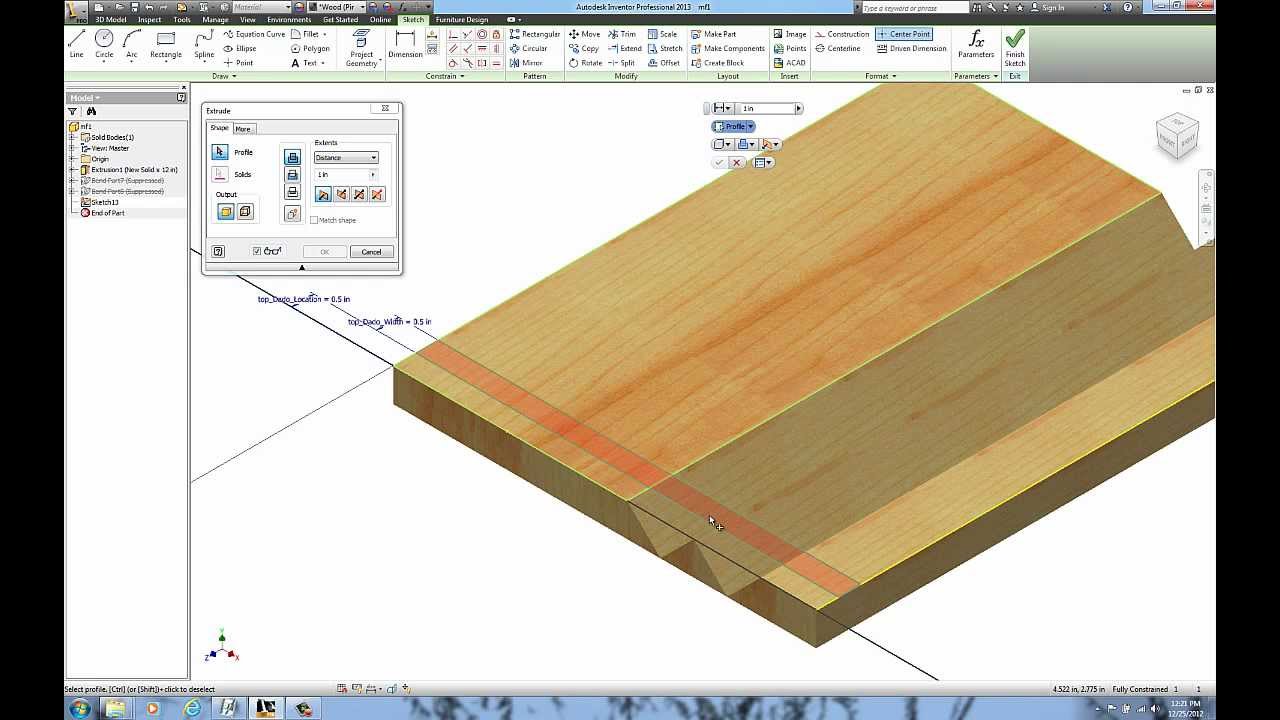1280x720 pixels.
Task: Expand the Extrusion1 tree node
Action: click(x=72, y=170)
